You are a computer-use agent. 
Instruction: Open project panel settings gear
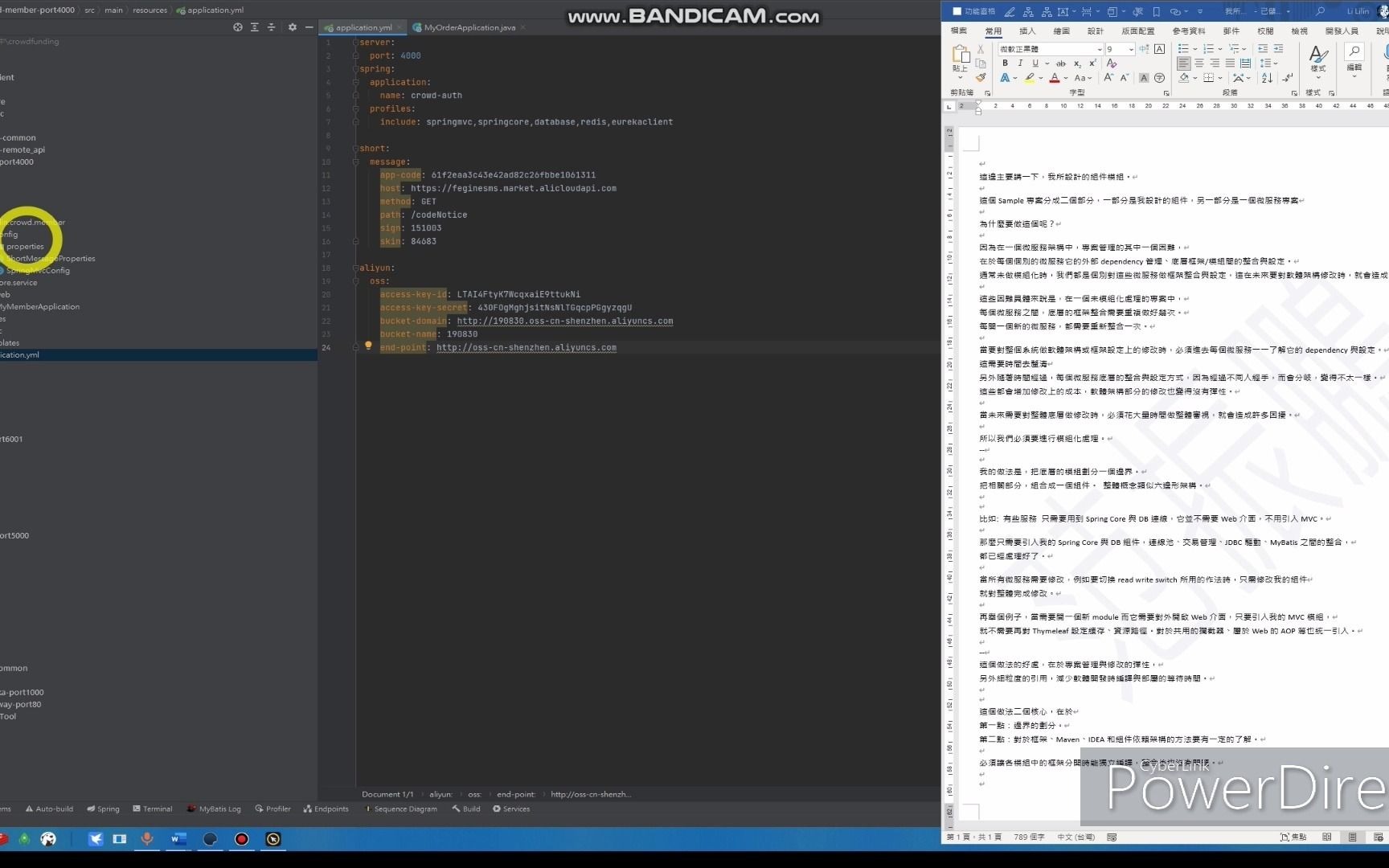pyautogui.click(x=292, y=27)
